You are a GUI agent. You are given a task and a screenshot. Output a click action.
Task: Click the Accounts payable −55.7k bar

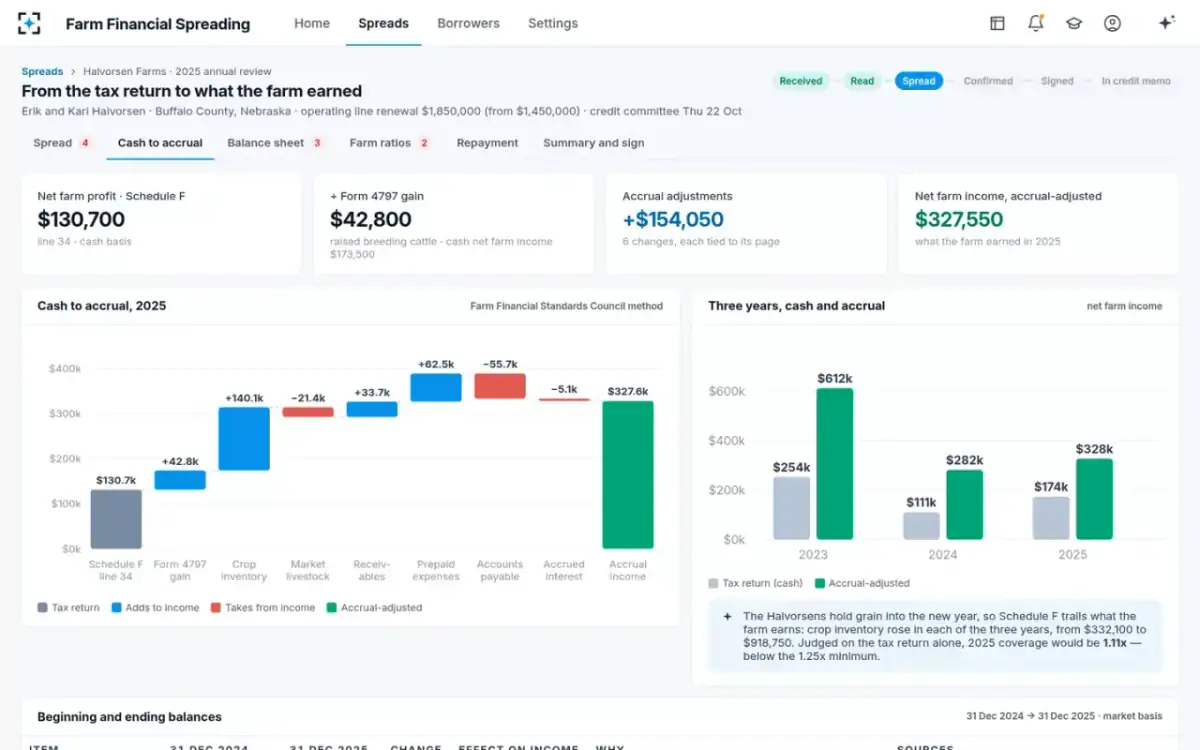click(500, 386)
